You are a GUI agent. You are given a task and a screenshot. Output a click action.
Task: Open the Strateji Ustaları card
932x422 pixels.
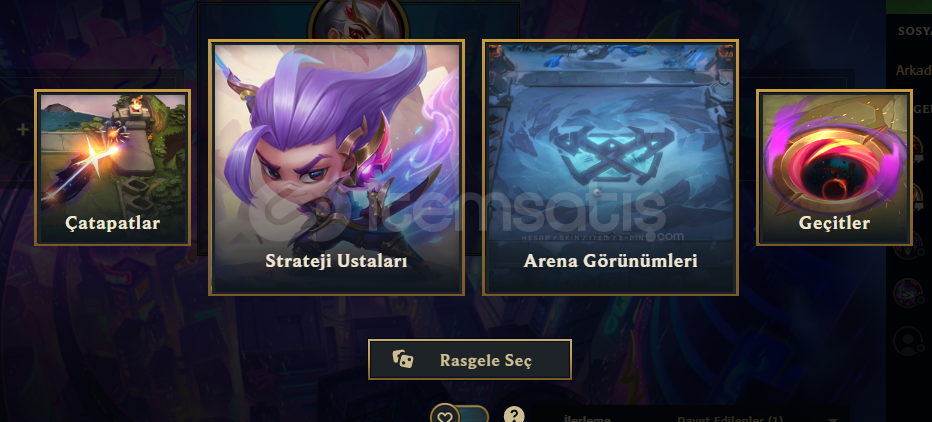click(x=336, y=168)
